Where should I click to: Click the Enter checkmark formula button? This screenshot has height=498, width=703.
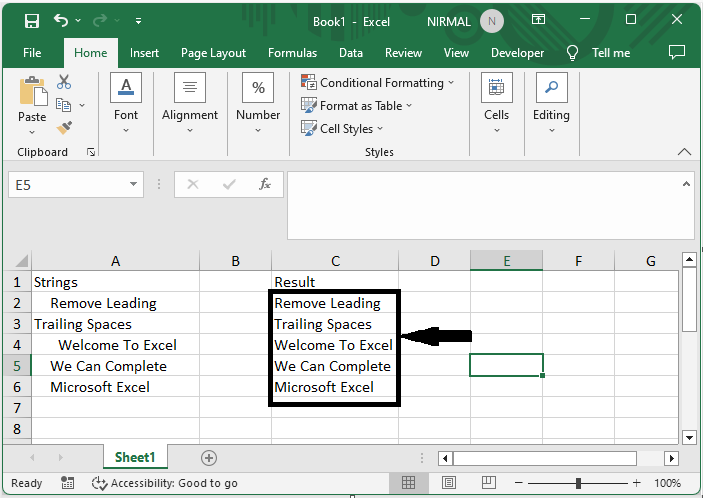229,184
